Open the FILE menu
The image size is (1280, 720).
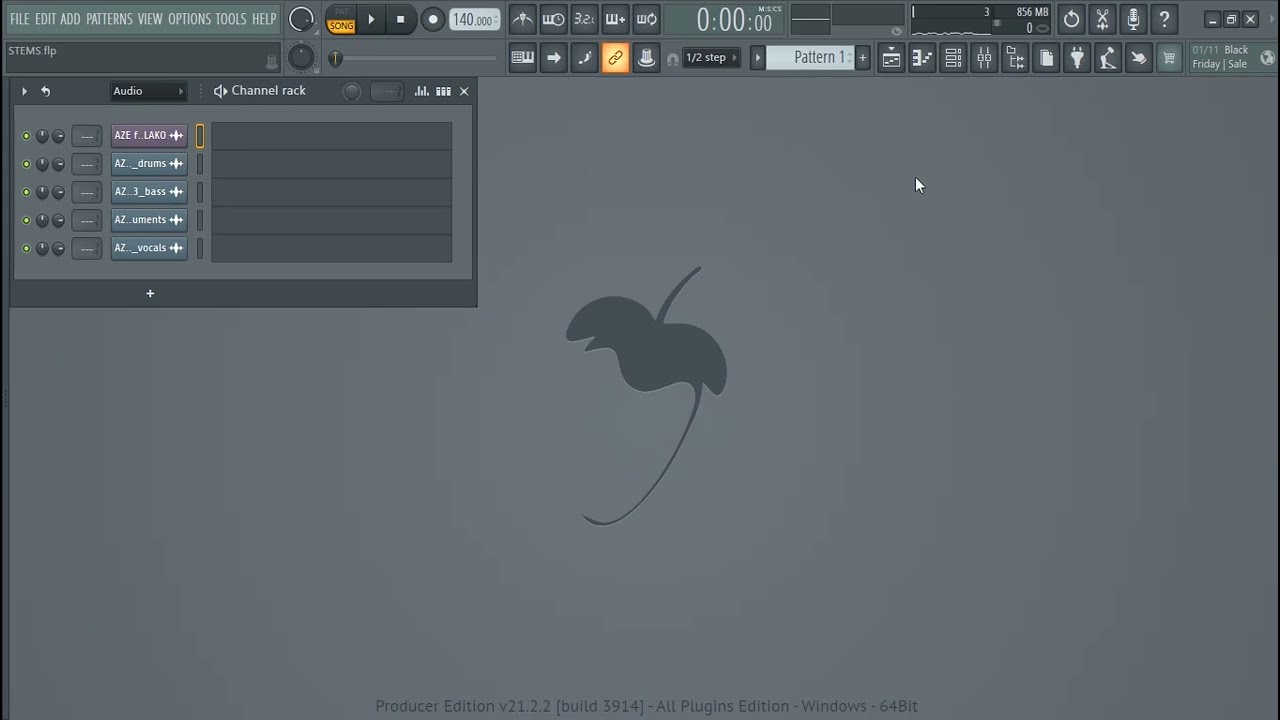pyautogui.click(x=20, y=19)
